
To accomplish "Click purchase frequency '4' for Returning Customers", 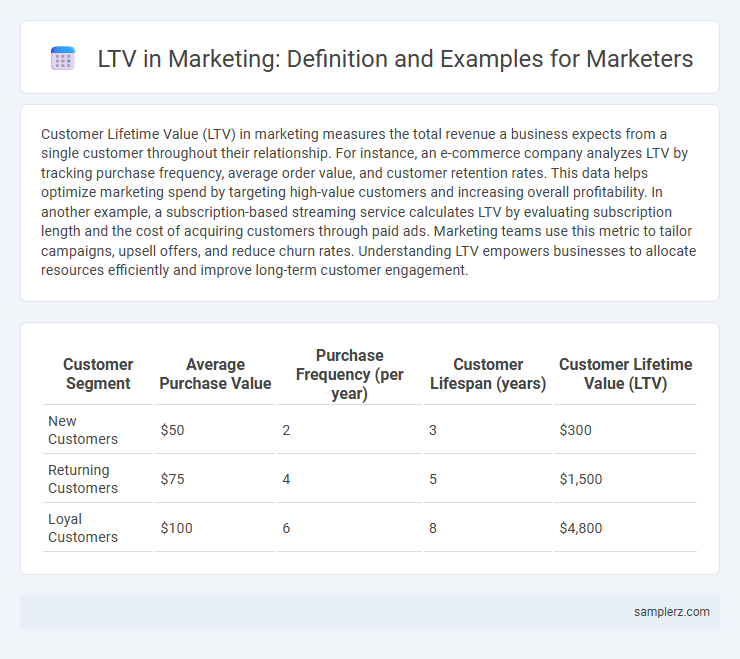I will pyautogui.click(x=286, y=479).
